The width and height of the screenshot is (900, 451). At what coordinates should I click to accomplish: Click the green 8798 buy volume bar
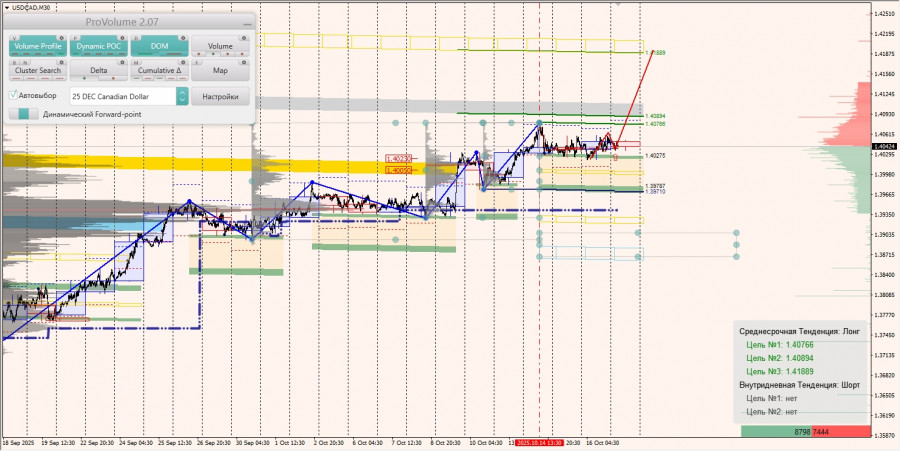776,431
